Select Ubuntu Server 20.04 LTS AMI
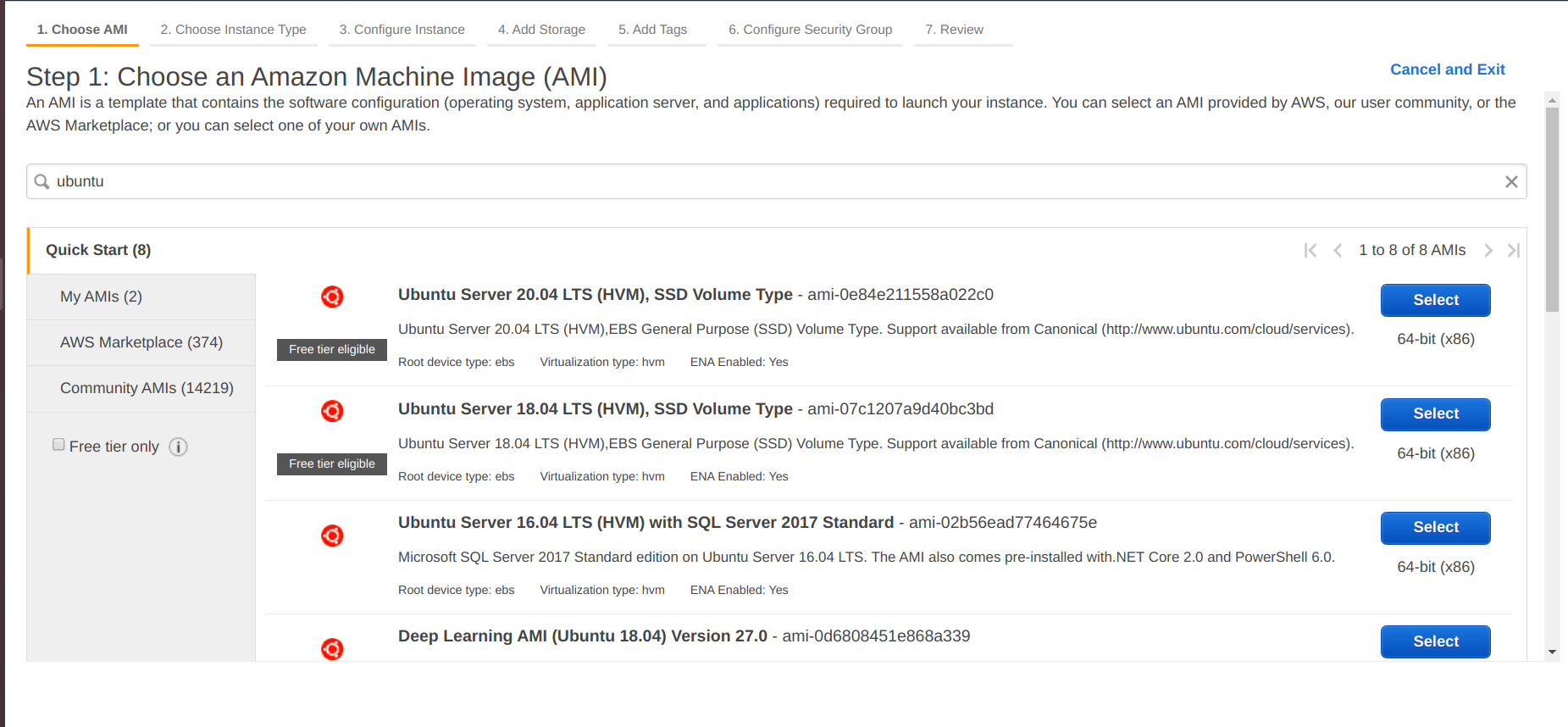Image resolution: width=1568 pixels, height=727 pixels. click(1435, 300)
